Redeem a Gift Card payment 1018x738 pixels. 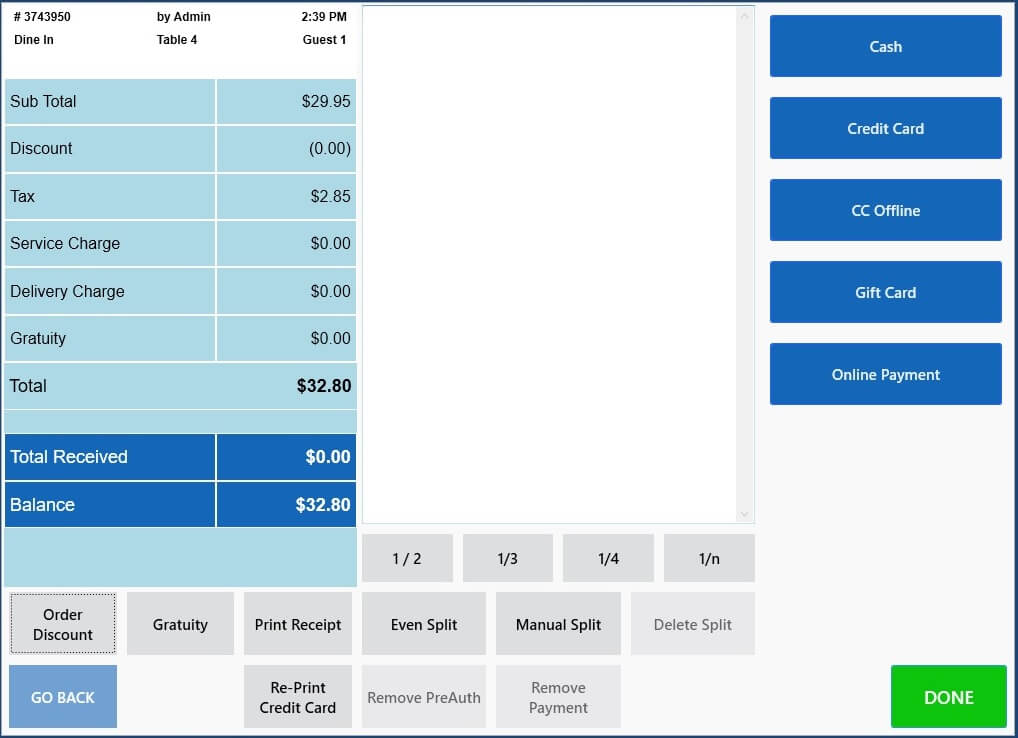[x=885, y=291]
